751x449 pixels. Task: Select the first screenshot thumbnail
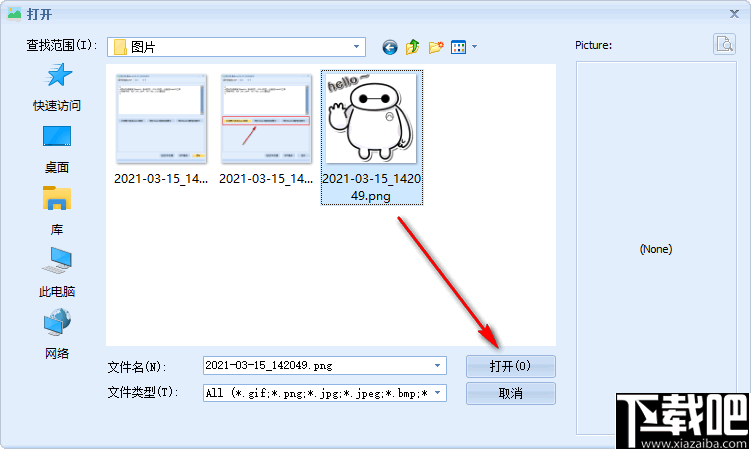(161, 119)
